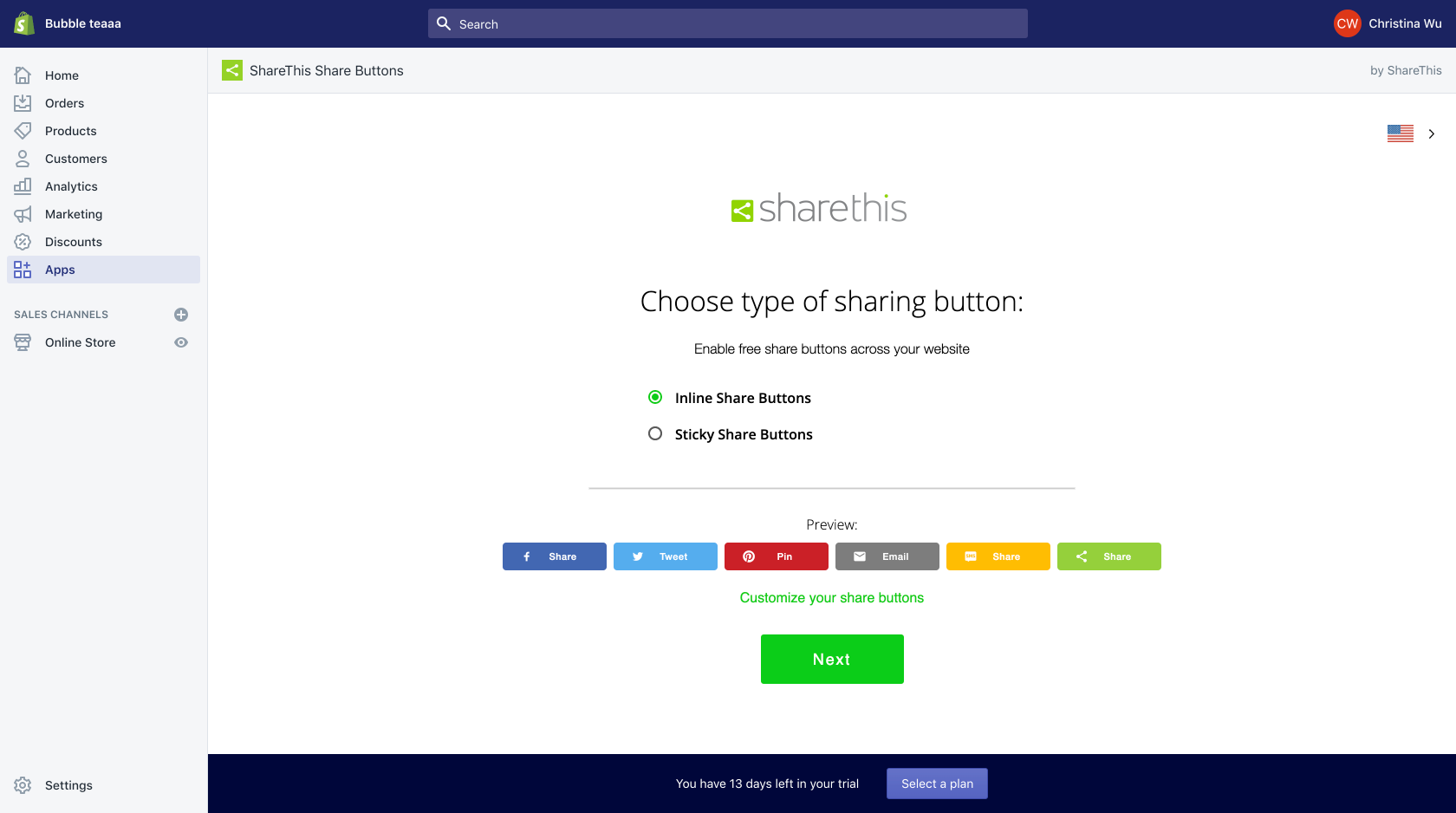Image resolution: width=1456 pixels, height=813 pixels.
Task: Click the yellow SMS Share preview button
Action: click(998, 556)
